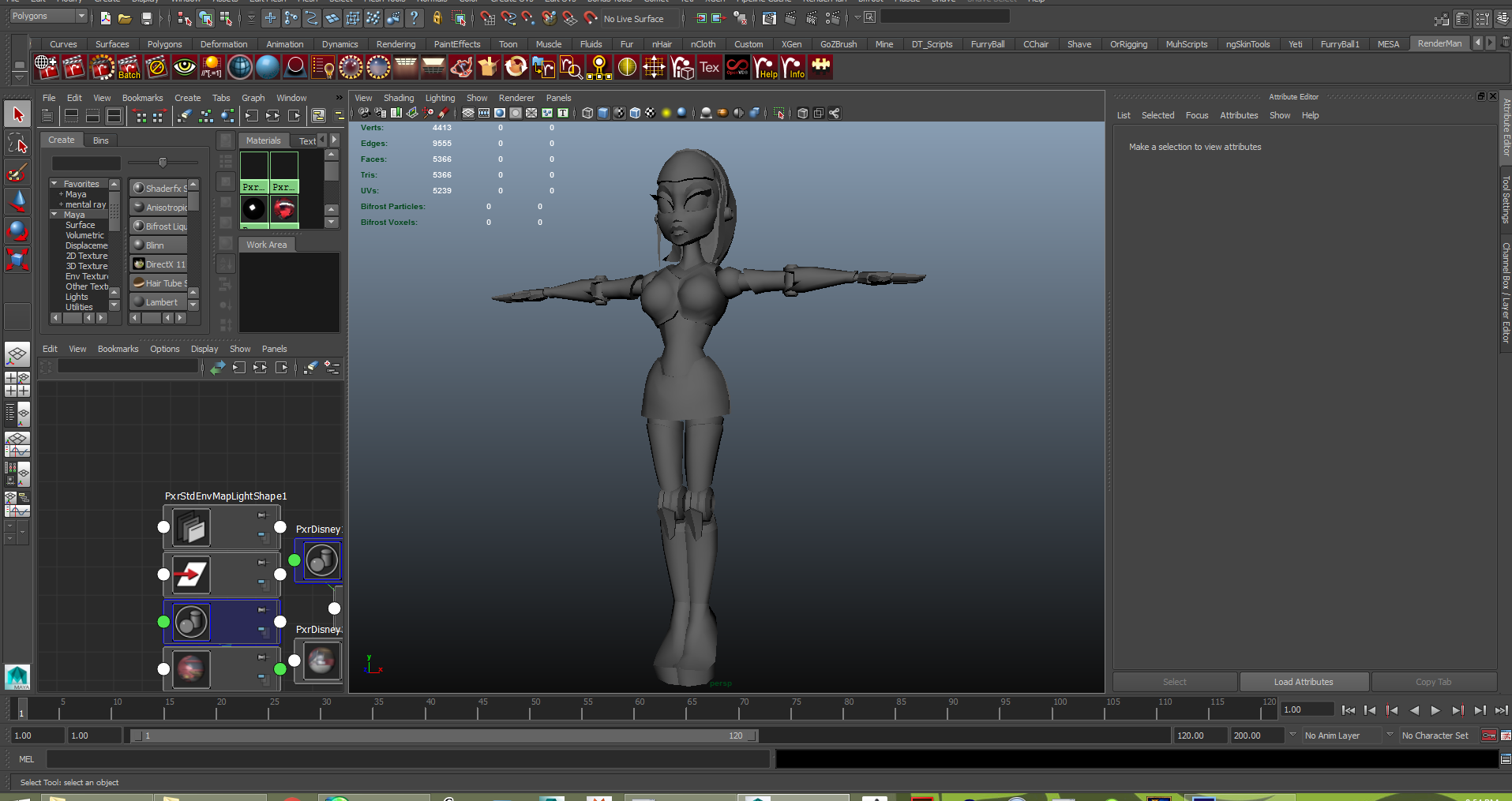Open the No Anim Layer dropdown arrow
The height and width of the screenshot is (801, 1512).
1293,735
